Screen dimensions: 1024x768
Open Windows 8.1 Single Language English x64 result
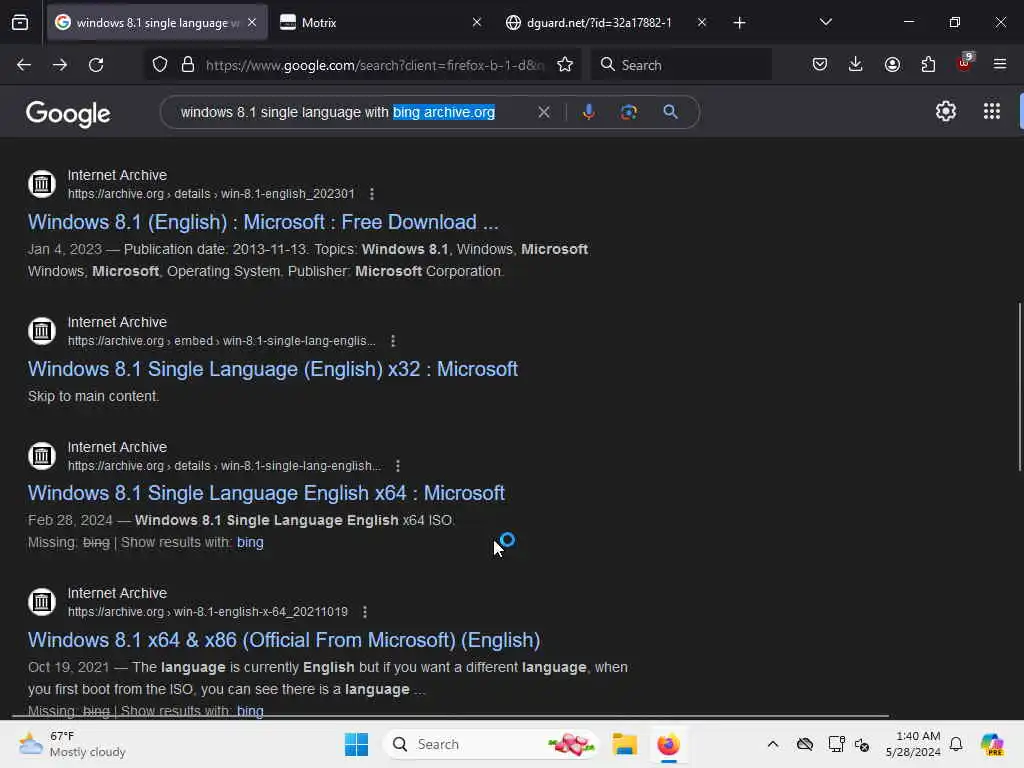266,493
